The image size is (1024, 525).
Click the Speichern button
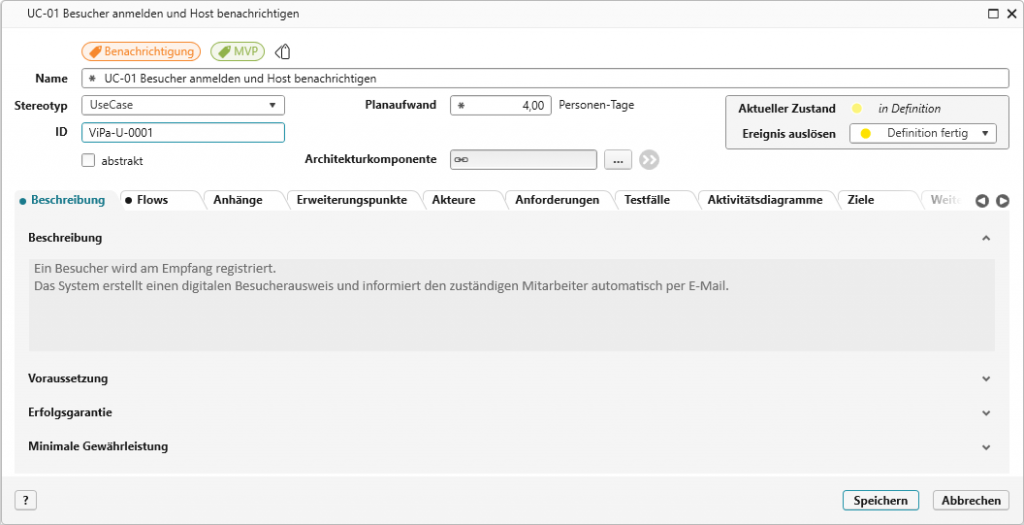[880, 500]
